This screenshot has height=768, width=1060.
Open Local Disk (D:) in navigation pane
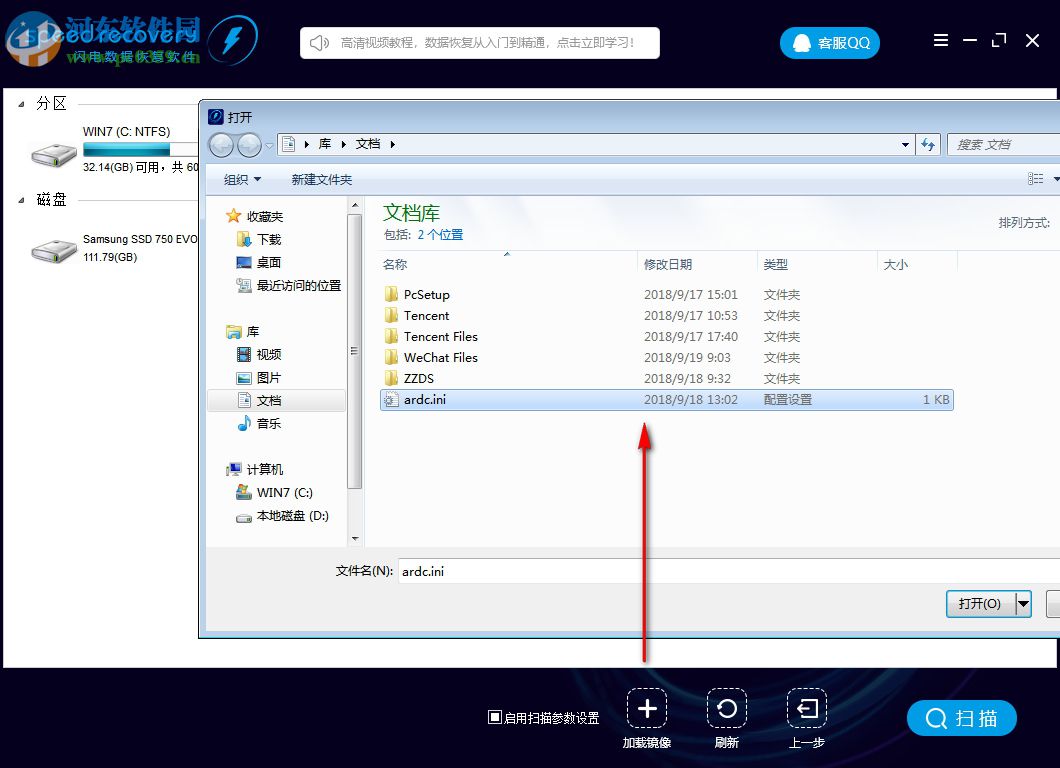(x=283, y=515)
